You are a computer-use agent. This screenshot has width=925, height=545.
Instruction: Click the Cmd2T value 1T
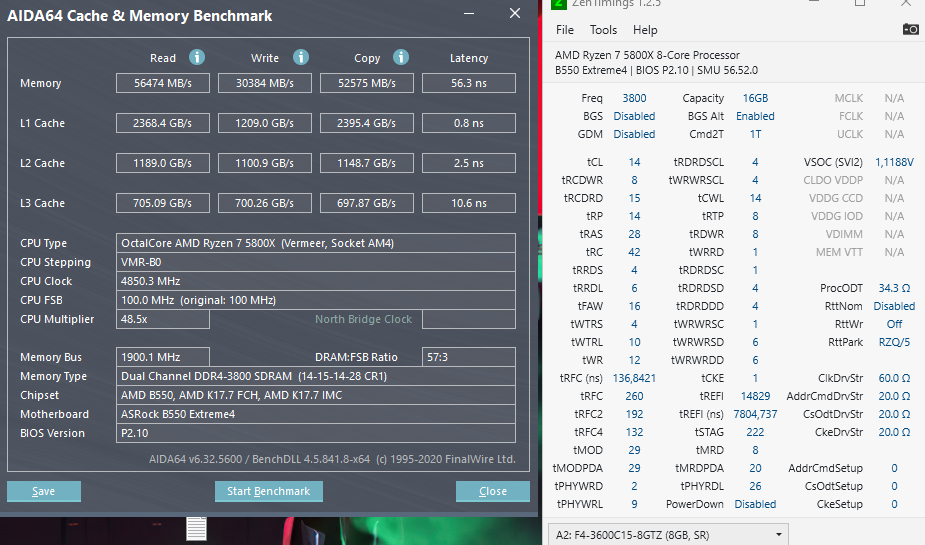(755, 134)
